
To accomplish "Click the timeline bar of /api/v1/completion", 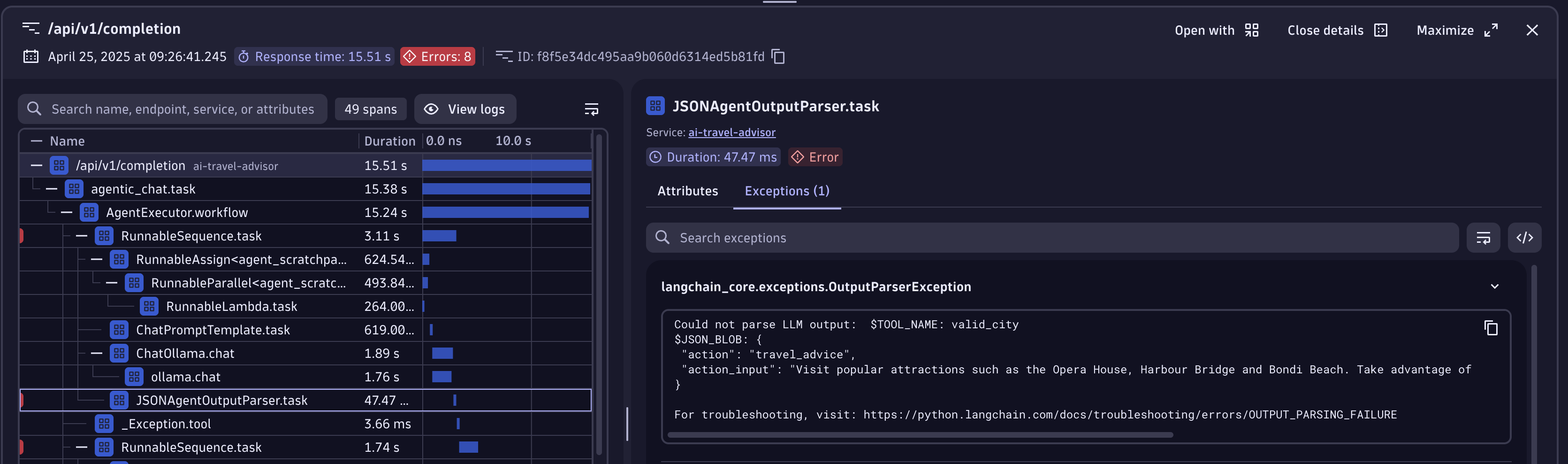I will click(x=506, y=166).
